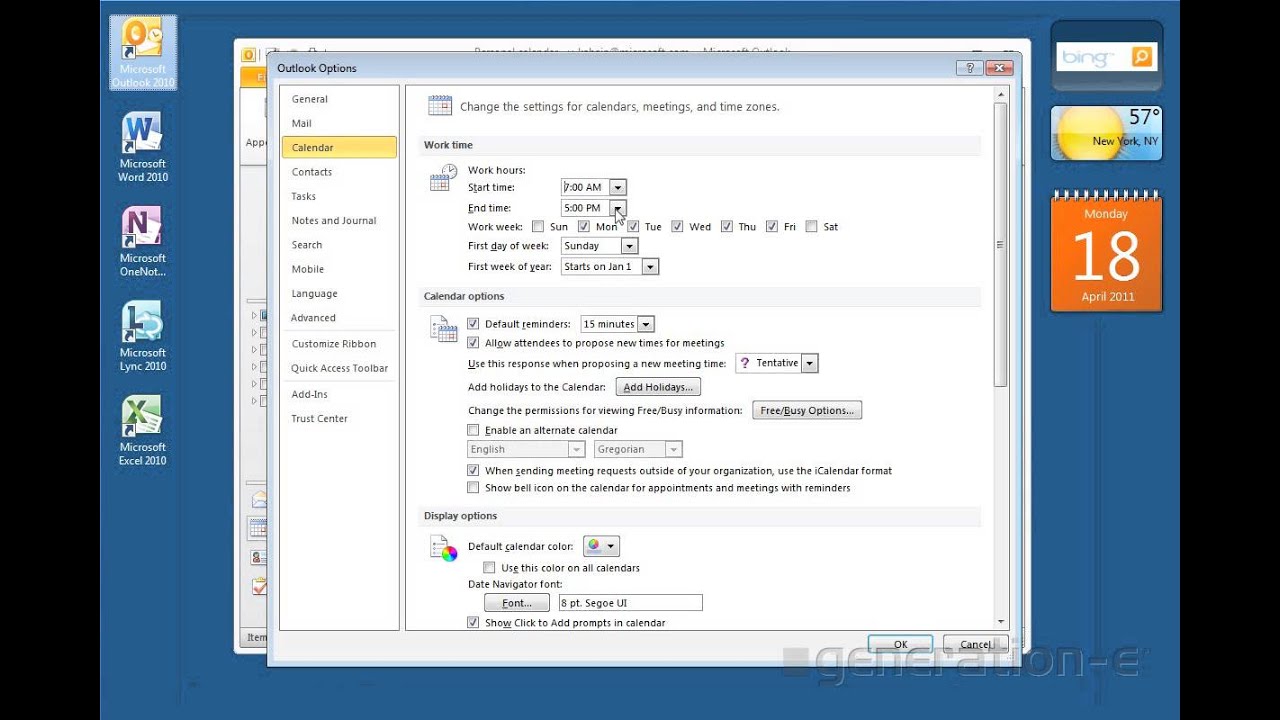The width and height of the screenshot is (1280, 720).
Task: Click the calendar gadget showing Monday 18
Action: tap(1107, 252)
